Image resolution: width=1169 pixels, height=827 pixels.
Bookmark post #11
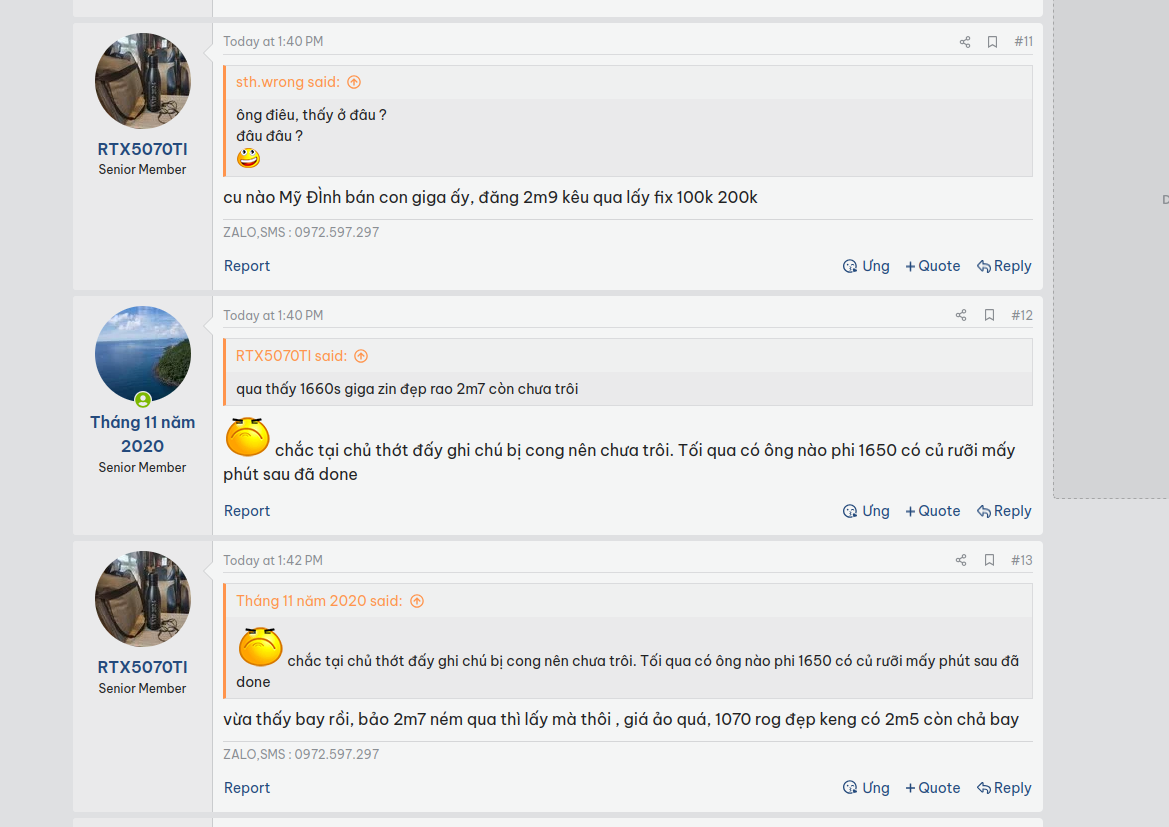pyautogui.click(x=992, y=42)
